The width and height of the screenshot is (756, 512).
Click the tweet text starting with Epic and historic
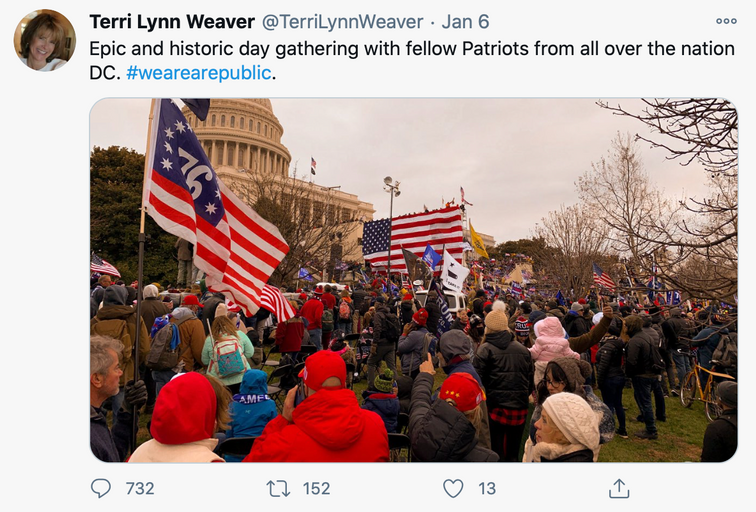pyautogui.click(x=412, y=61)
